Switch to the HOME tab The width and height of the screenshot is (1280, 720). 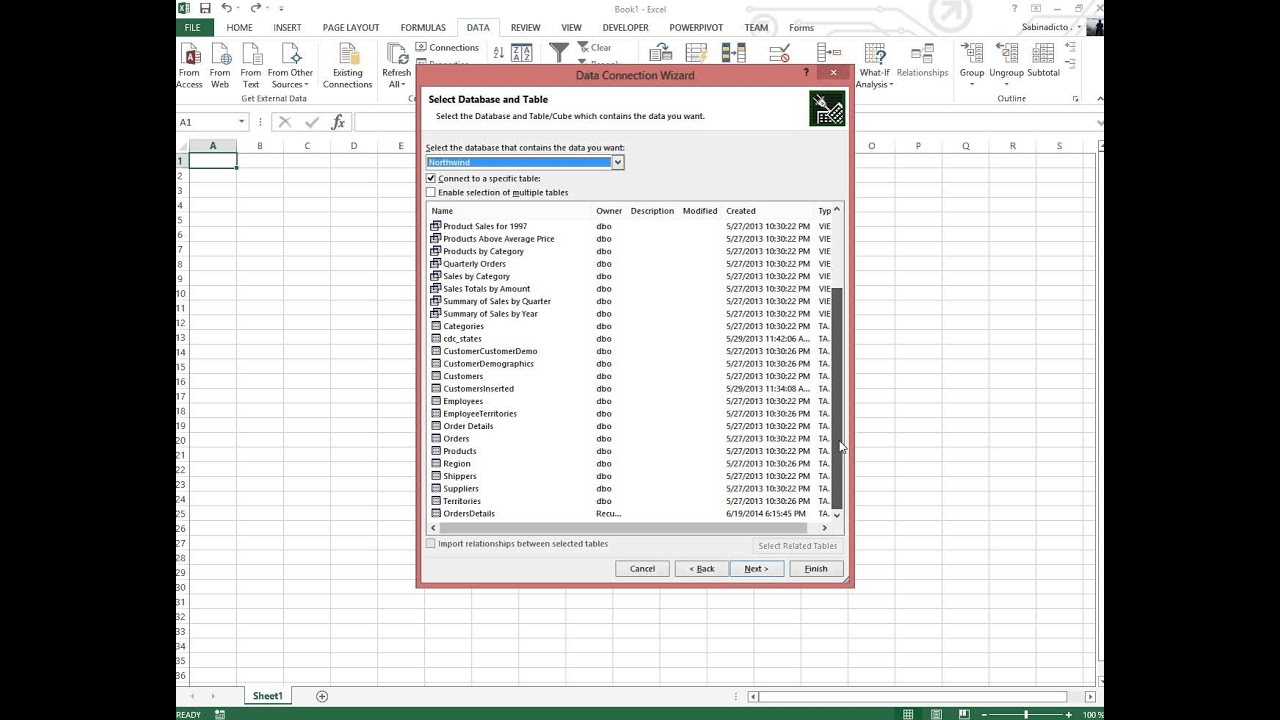[239, 27]
